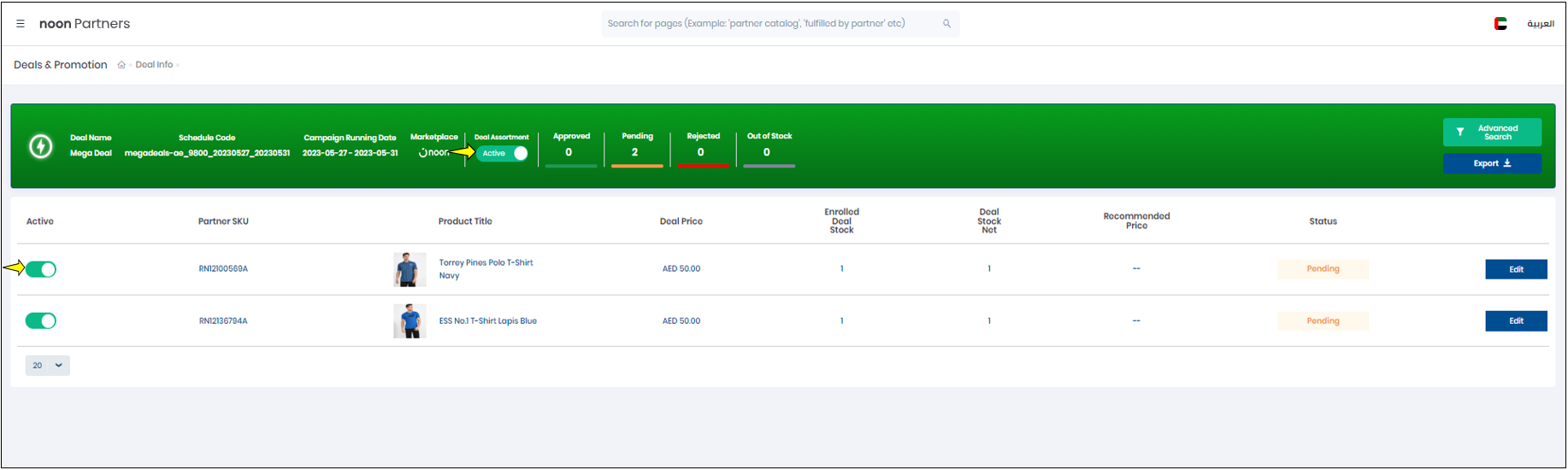
Task: Edit the Torrey Pines Polo T-Shirt row
Action: point(1515,269)
